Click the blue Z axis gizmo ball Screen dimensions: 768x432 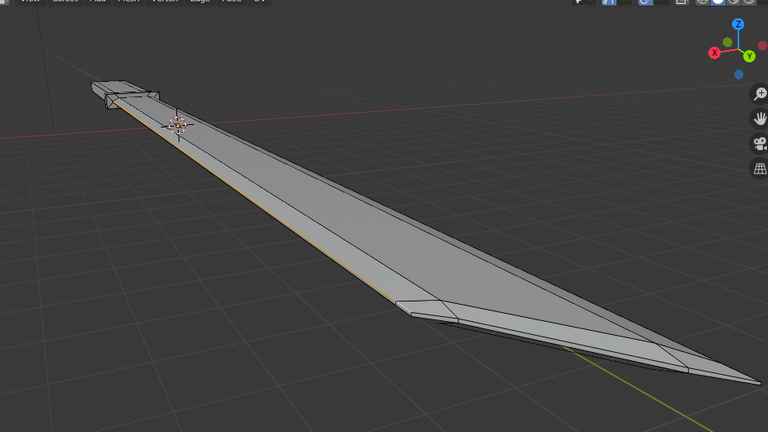click(738, 24)
